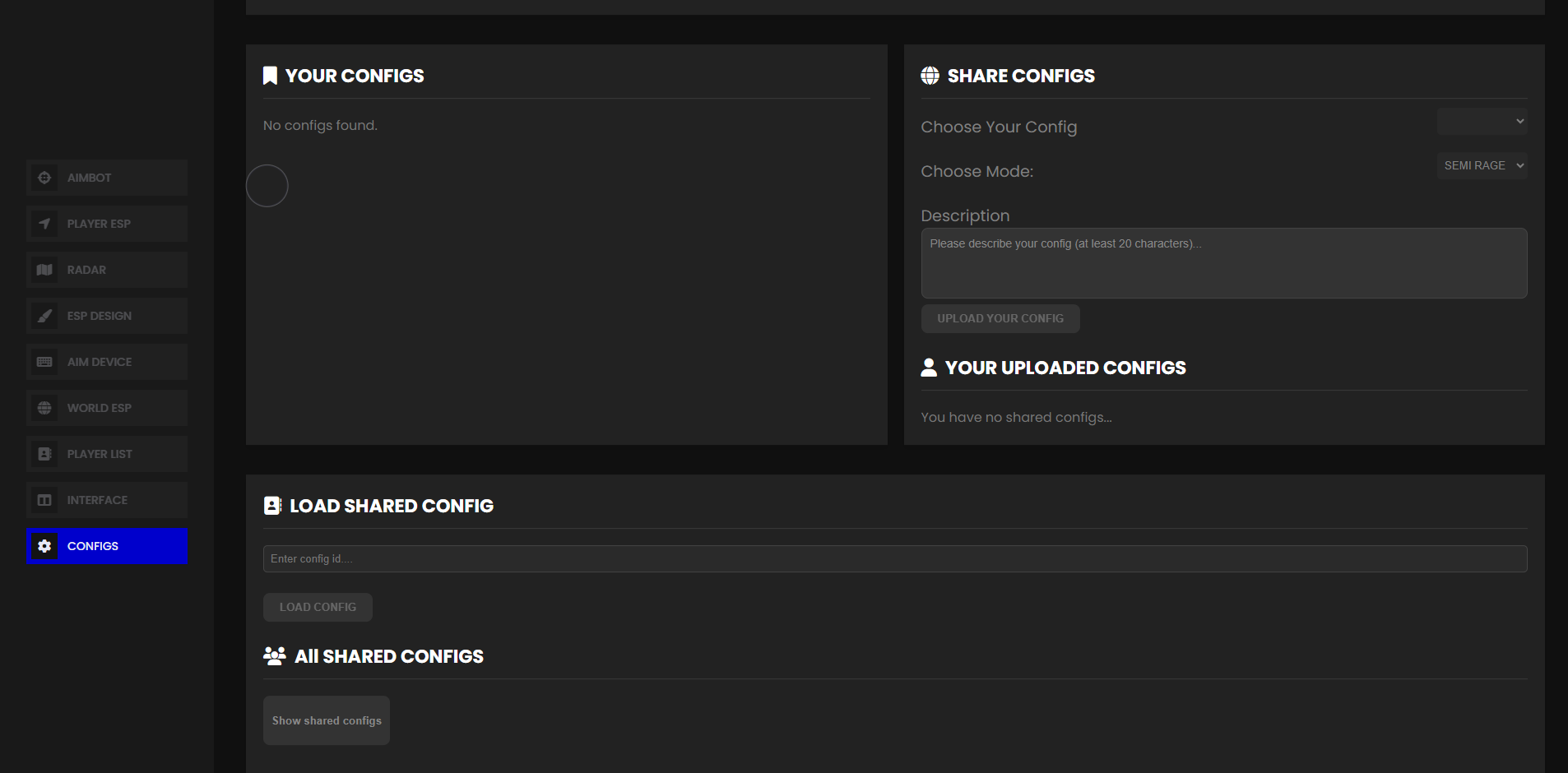The image size is (1568, 773).
Task: Click the contact icon beside Load Shared Config
Action: (272, 506)
